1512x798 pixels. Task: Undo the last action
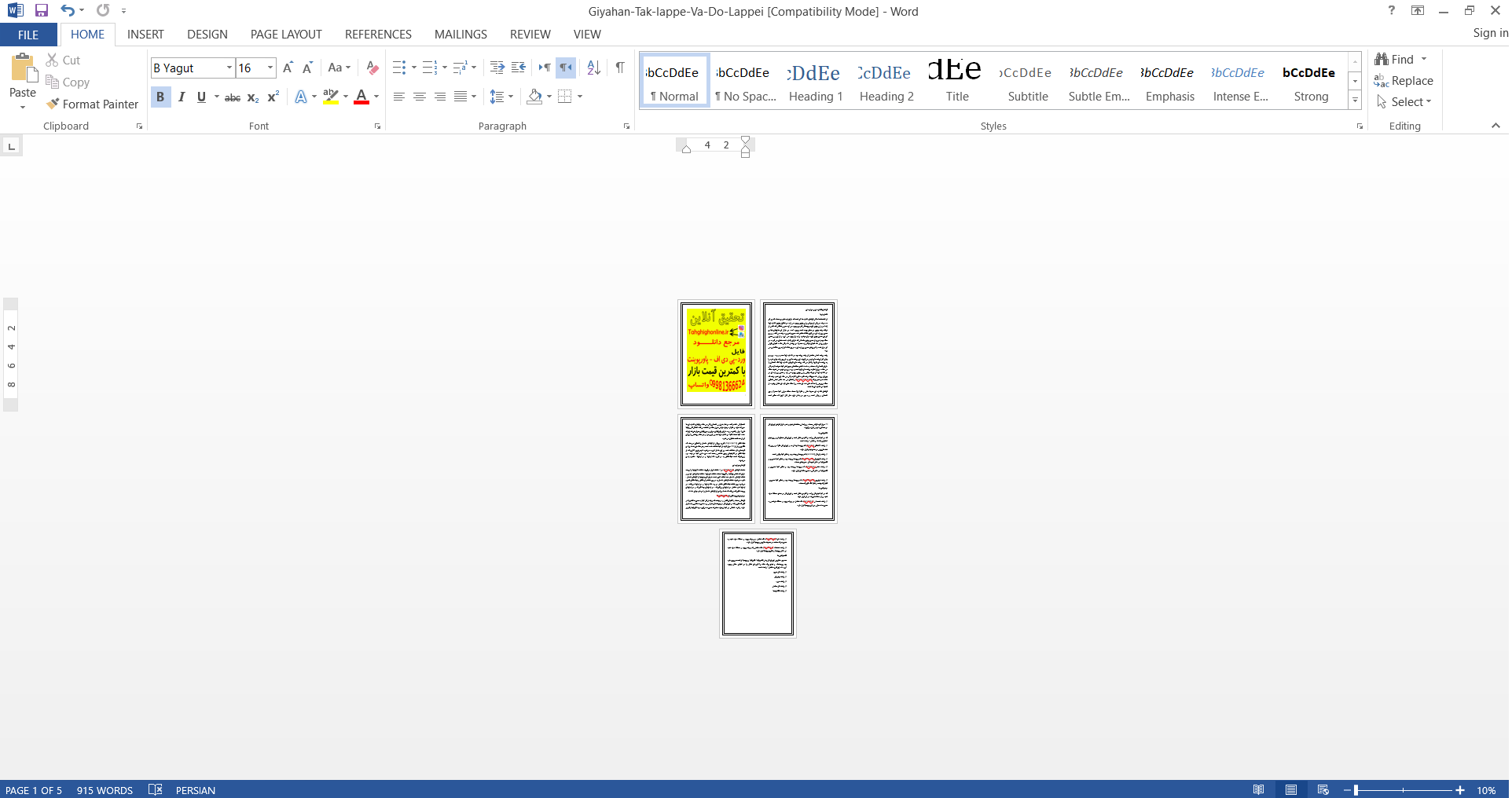(x=68, y=11)
